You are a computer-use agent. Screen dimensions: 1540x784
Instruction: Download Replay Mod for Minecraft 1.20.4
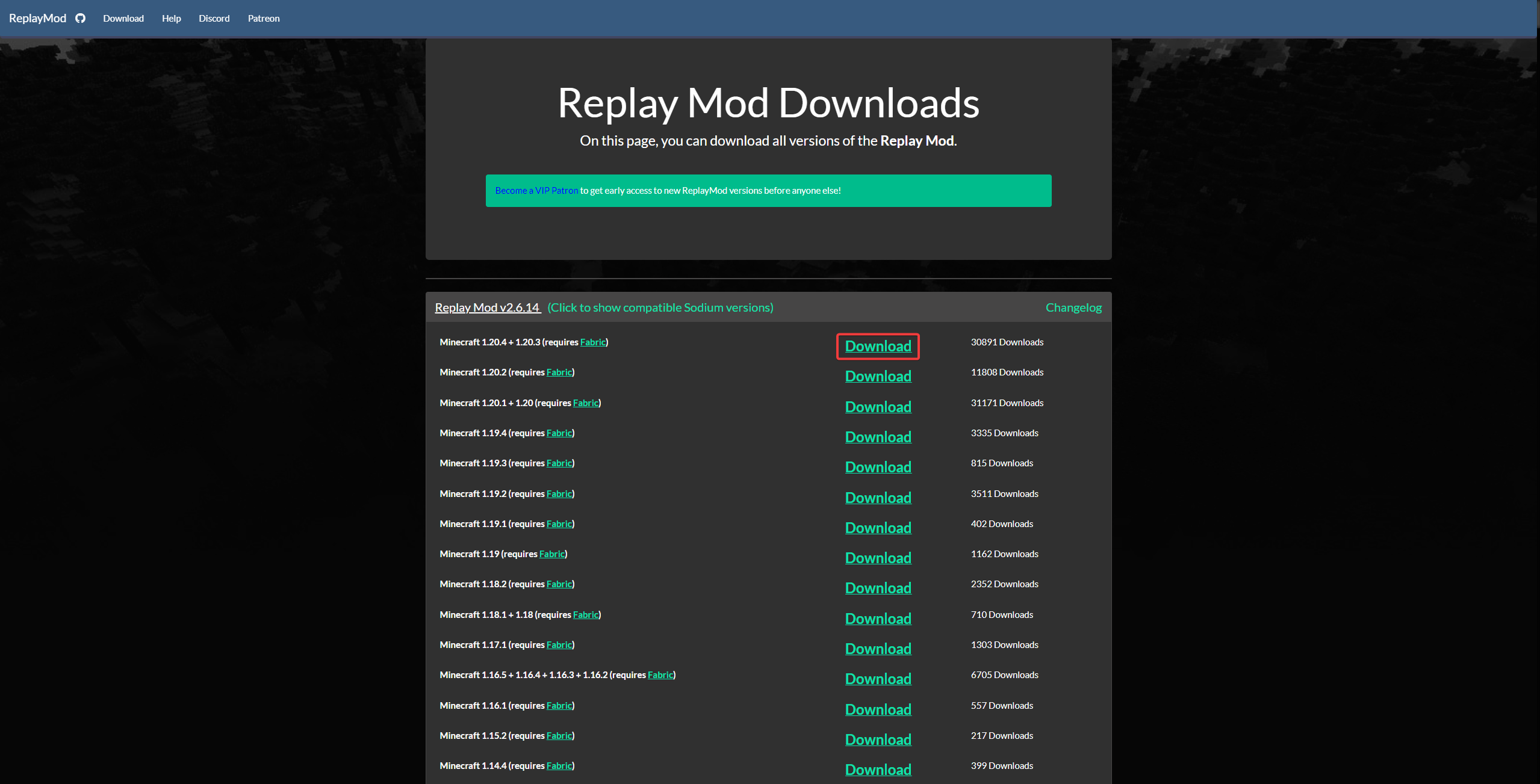tap(877, 347)
